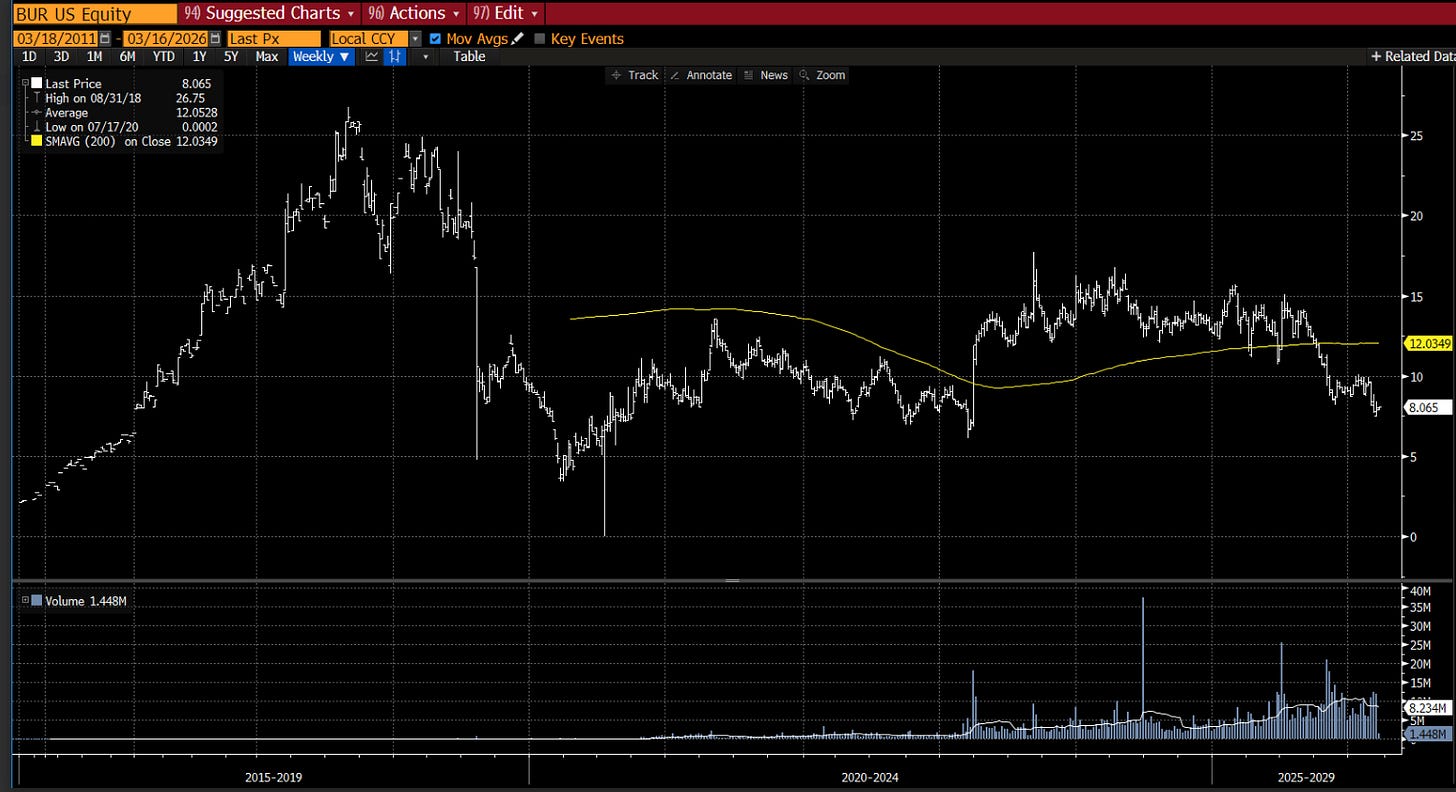Click the 8.234M volume average axis label

[x=1429, y=708]
